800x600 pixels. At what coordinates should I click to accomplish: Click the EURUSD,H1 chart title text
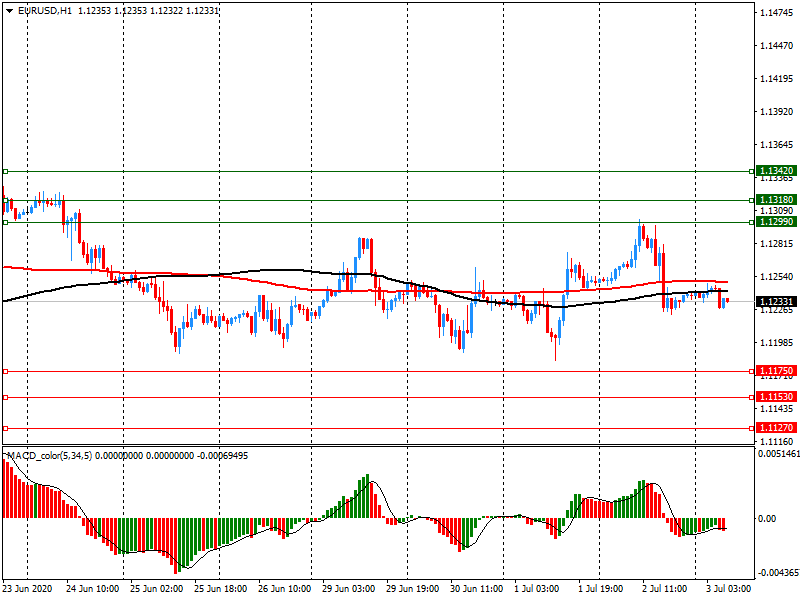click(x=45, y=10)
